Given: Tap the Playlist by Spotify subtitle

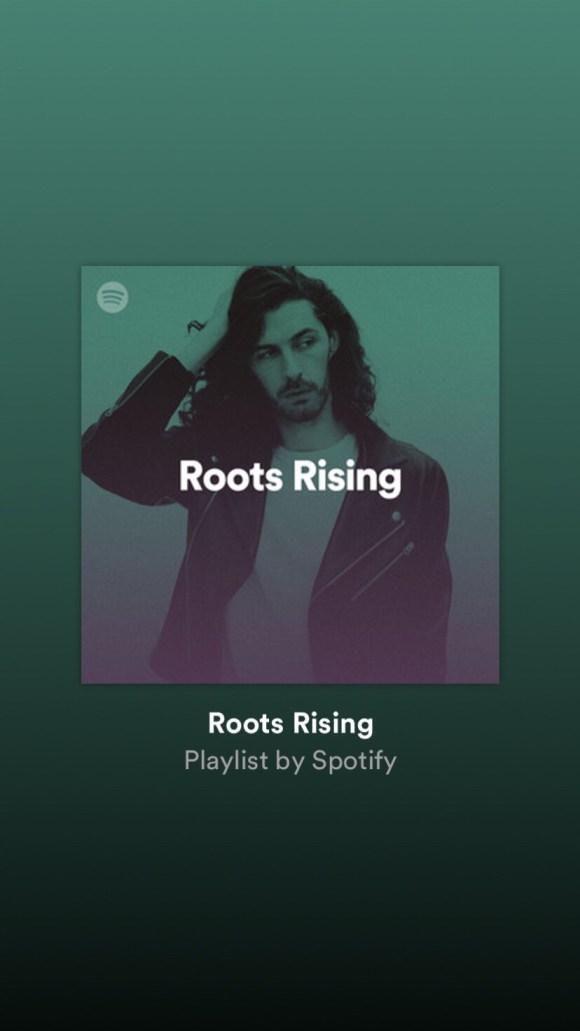Looking at the screenshot, I should click(x=290, y=761).
